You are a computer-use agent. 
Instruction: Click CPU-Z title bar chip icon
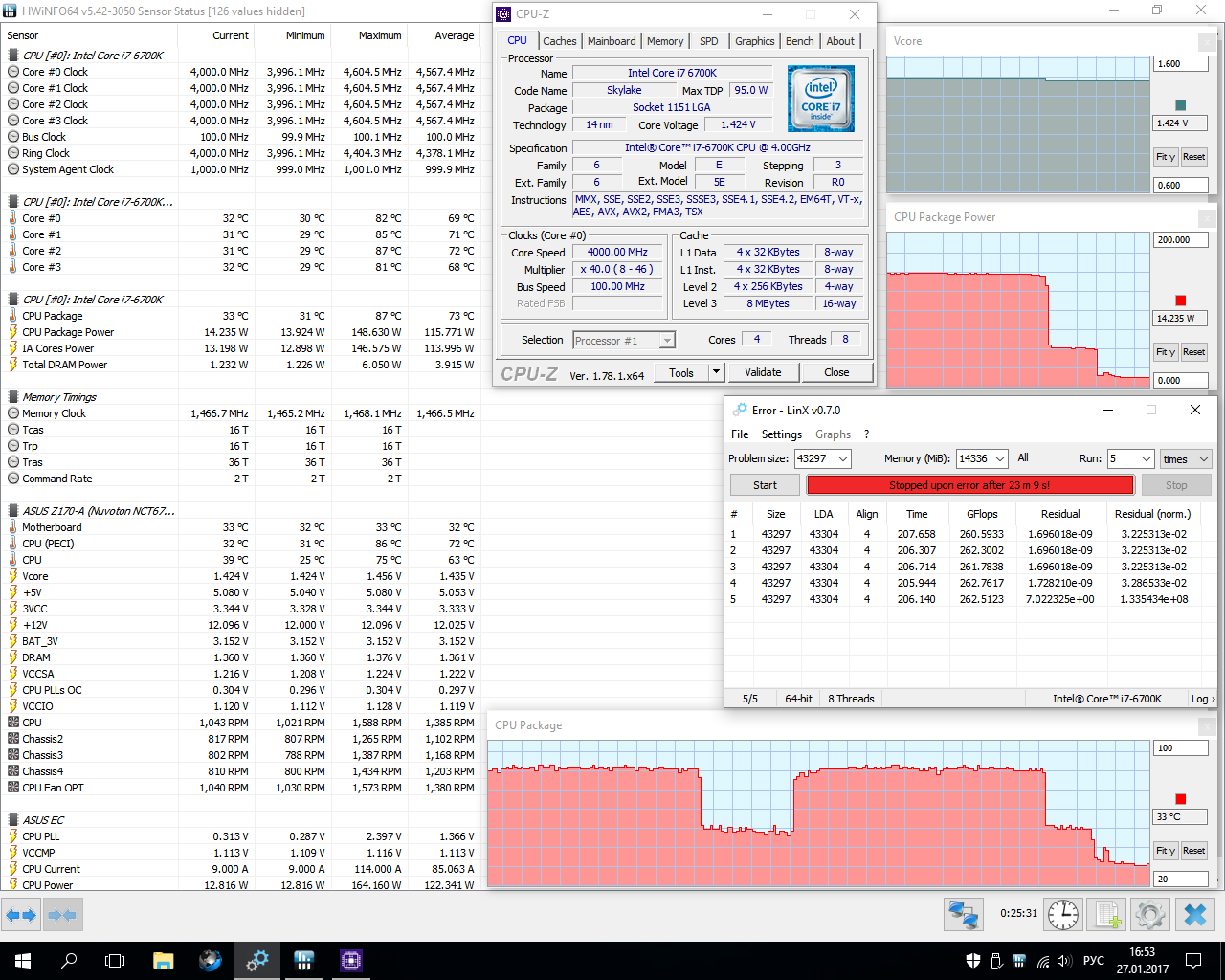tap(503, 14)
